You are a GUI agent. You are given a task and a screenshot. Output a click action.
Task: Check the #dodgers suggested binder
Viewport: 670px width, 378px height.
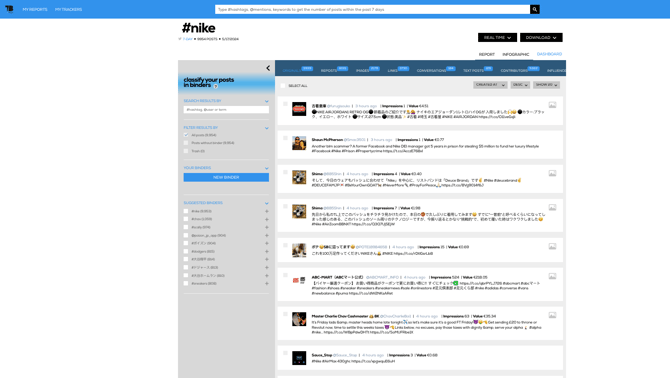pos(186,252)
